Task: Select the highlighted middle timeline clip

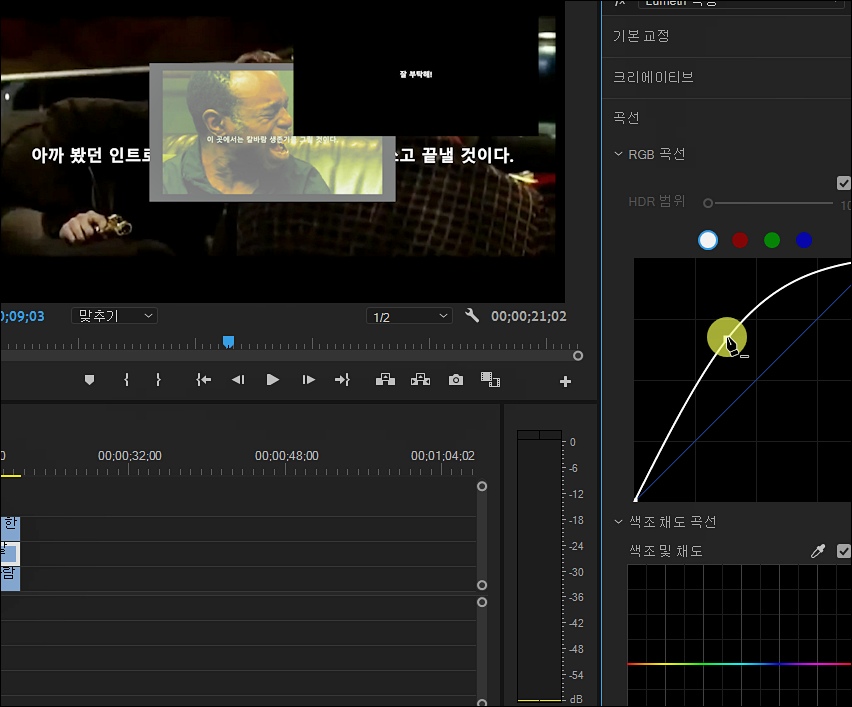Action: pos(10,553)
